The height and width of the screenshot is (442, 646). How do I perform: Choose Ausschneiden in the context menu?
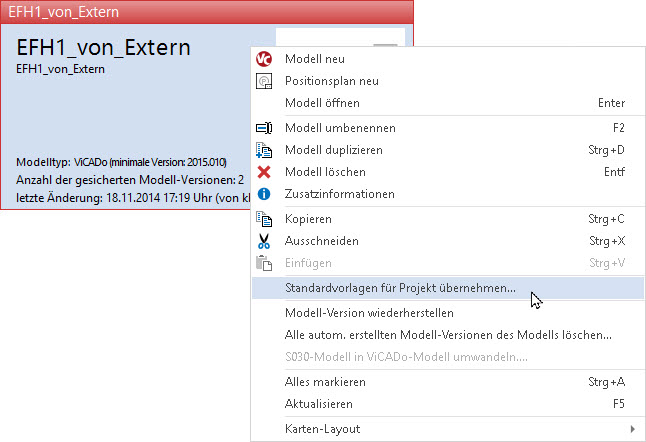point(447,241)
